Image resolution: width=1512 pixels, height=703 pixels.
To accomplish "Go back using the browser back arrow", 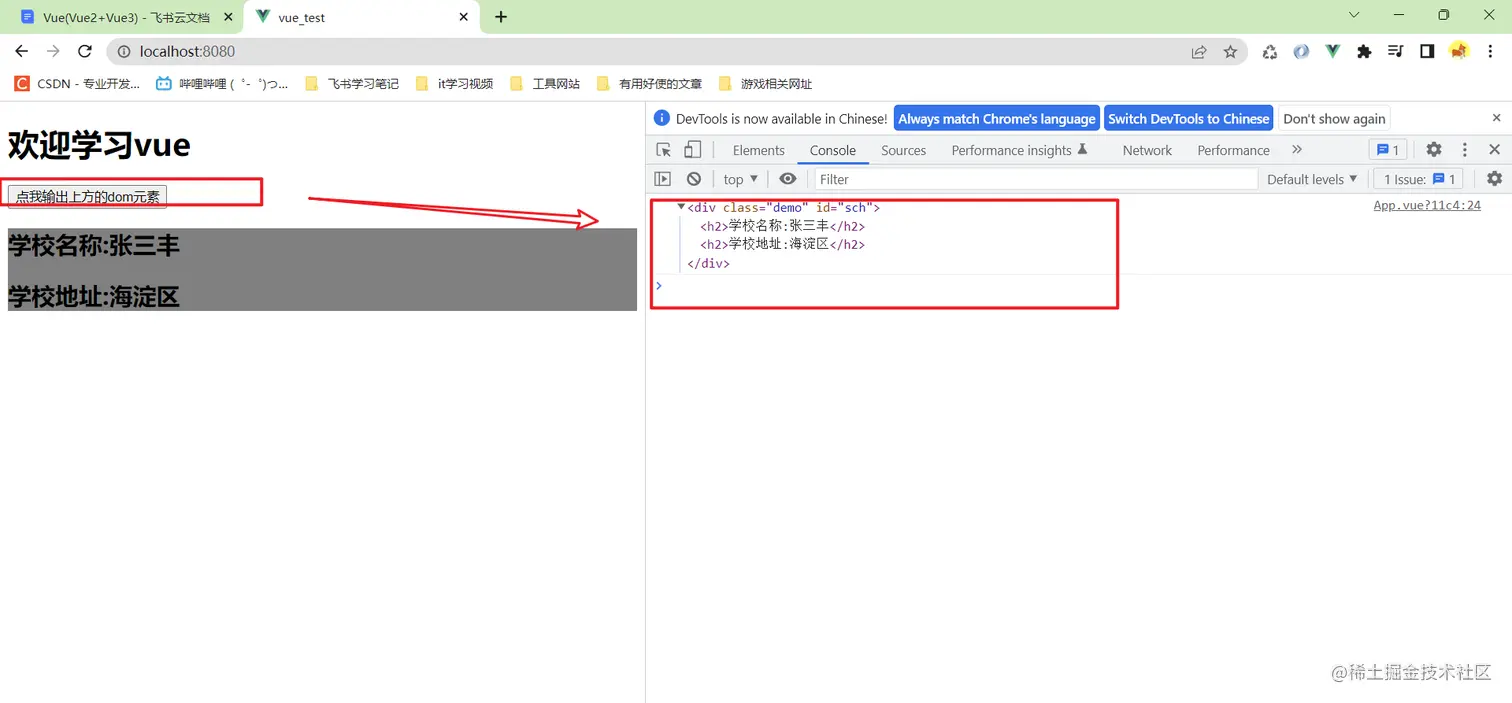I will [x=22, y=52].
